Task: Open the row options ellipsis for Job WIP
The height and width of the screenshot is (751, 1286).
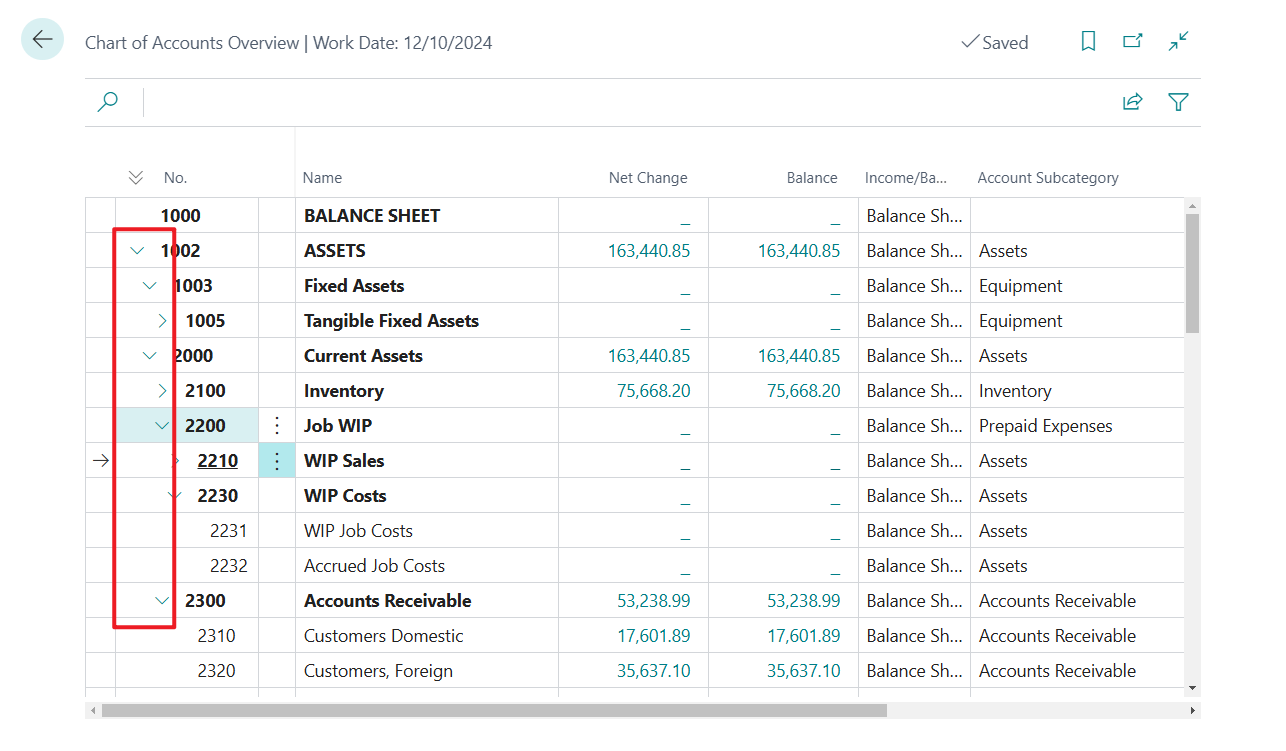Action: 276,425
